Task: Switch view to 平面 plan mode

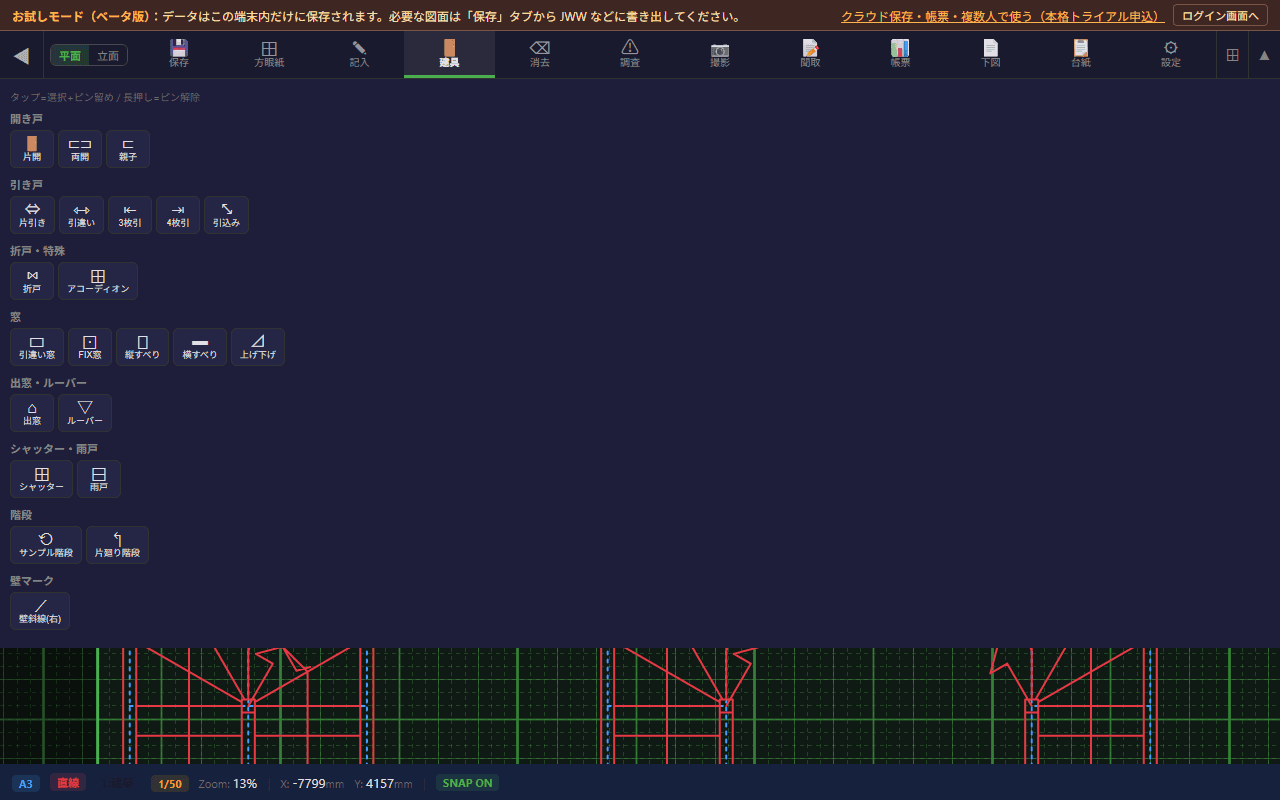Action: click(70, 56)
